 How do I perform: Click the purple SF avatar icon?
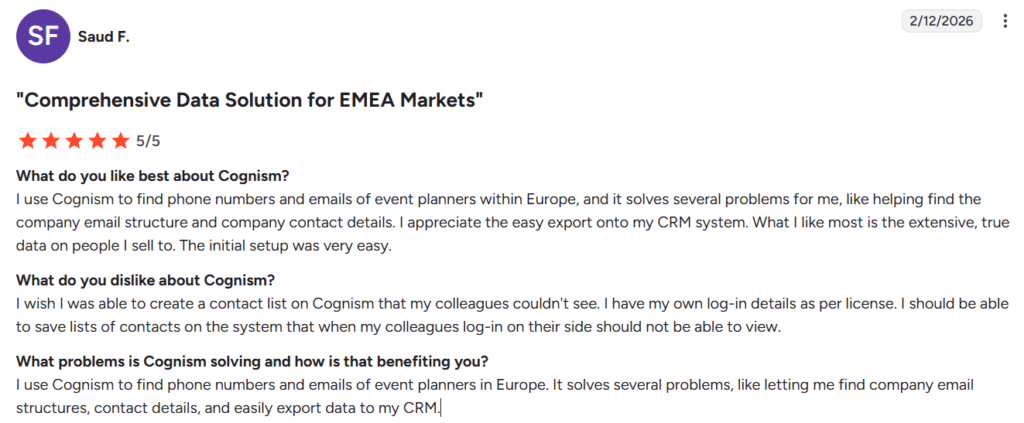pyautogui.click(x=43, y=37)
